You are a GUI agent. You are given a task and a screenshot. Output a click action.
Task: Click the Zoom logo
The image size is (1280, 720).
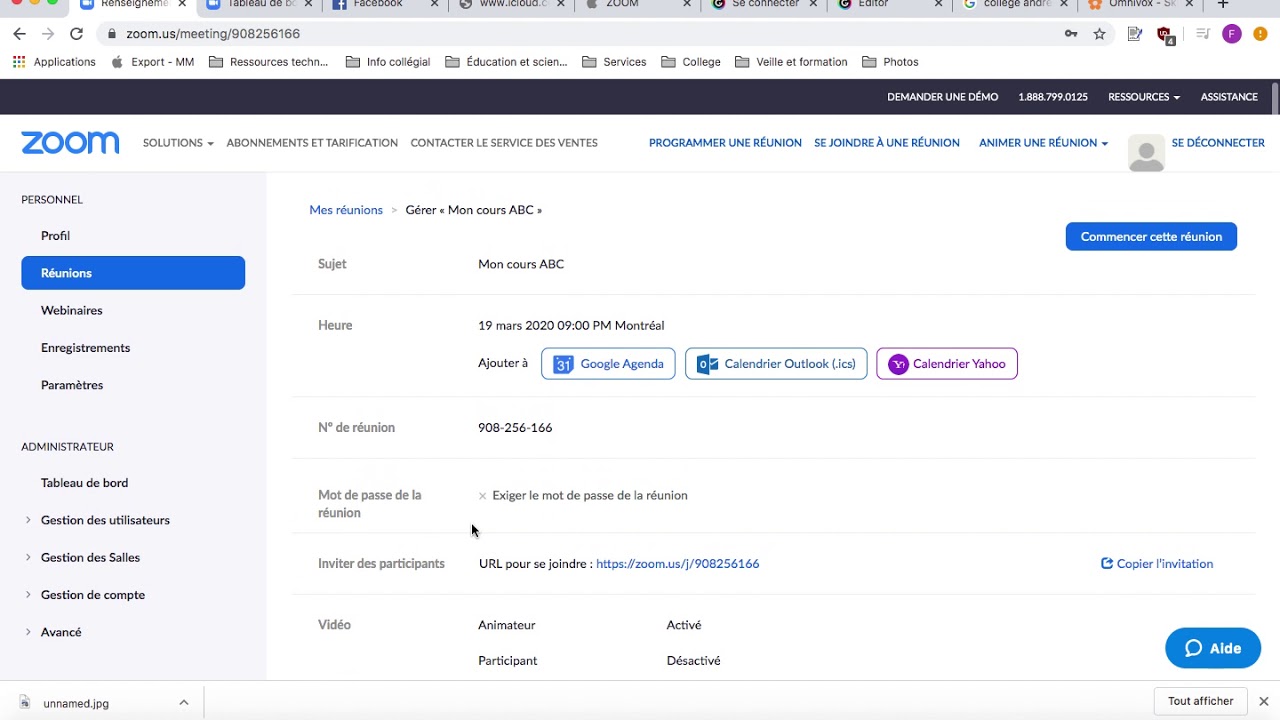[x=70, y=143]
